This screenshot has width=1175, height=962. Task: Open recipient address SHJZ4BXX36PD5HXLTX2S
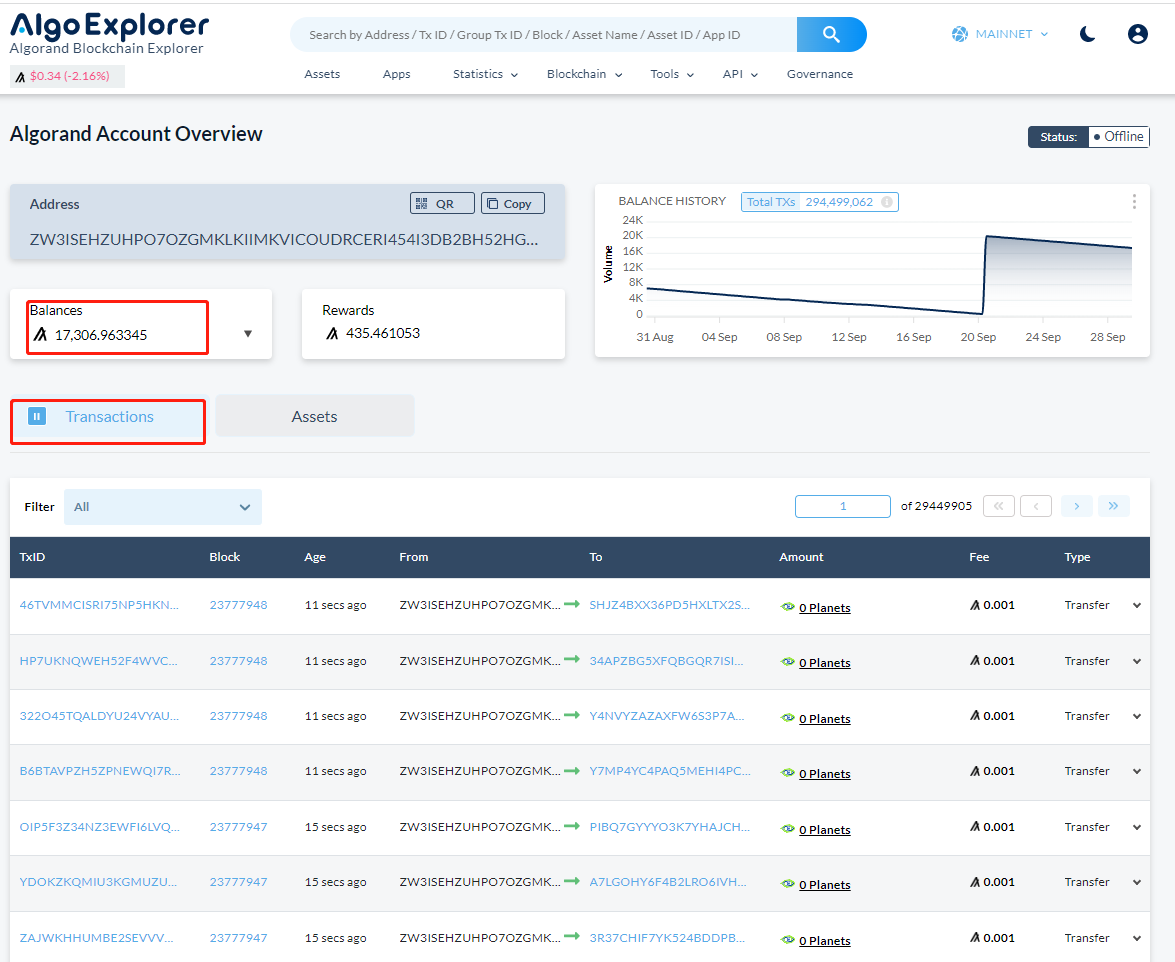pyautogui.click(x=669, y=605)
